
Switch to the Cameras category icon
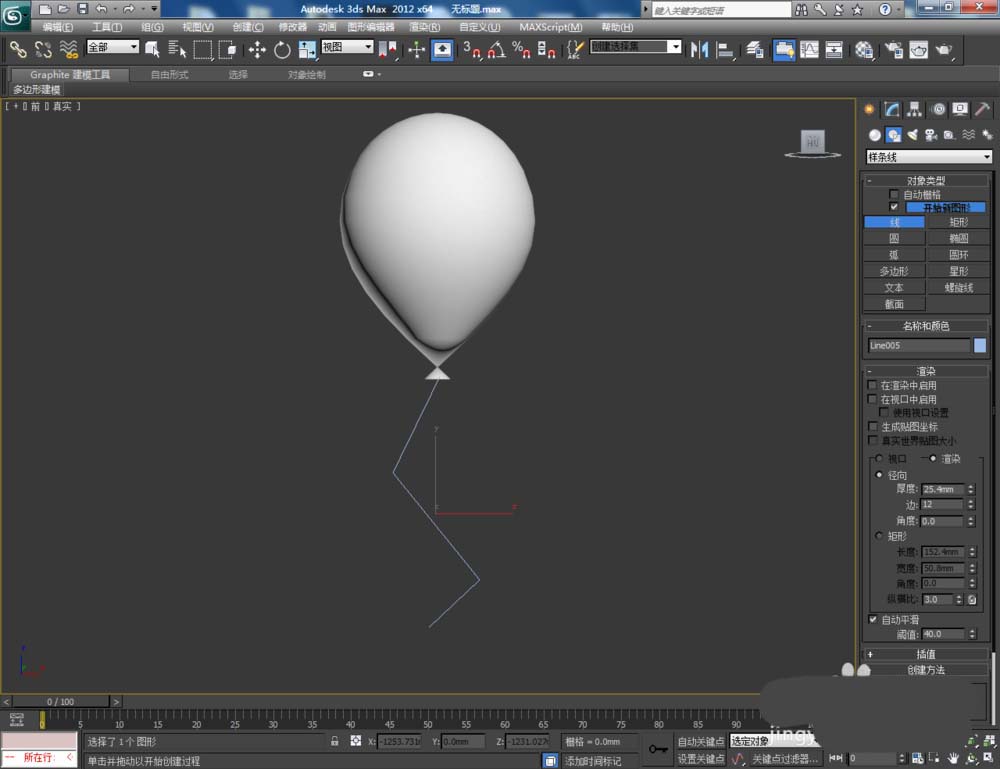pyautogui.click(x=930, y=135)
